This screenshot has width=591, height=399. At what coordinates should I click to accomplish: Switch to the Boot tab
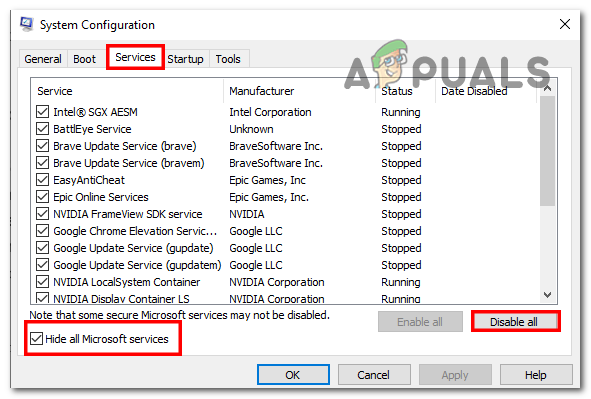(x=84, y=59)
